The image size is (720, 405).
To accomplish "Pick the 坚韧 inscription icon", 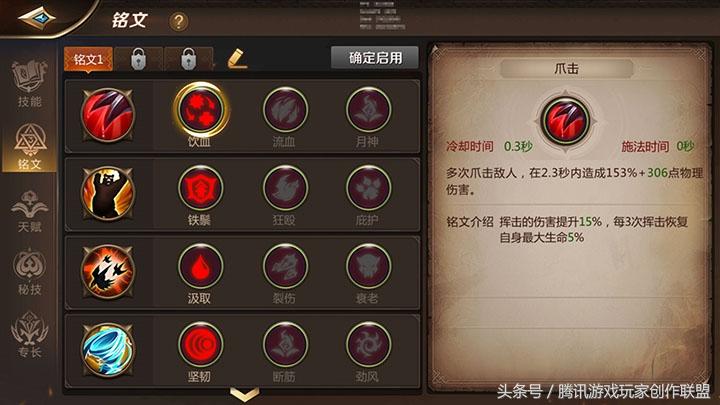I will pyautogui.click(x=200, y=344).
